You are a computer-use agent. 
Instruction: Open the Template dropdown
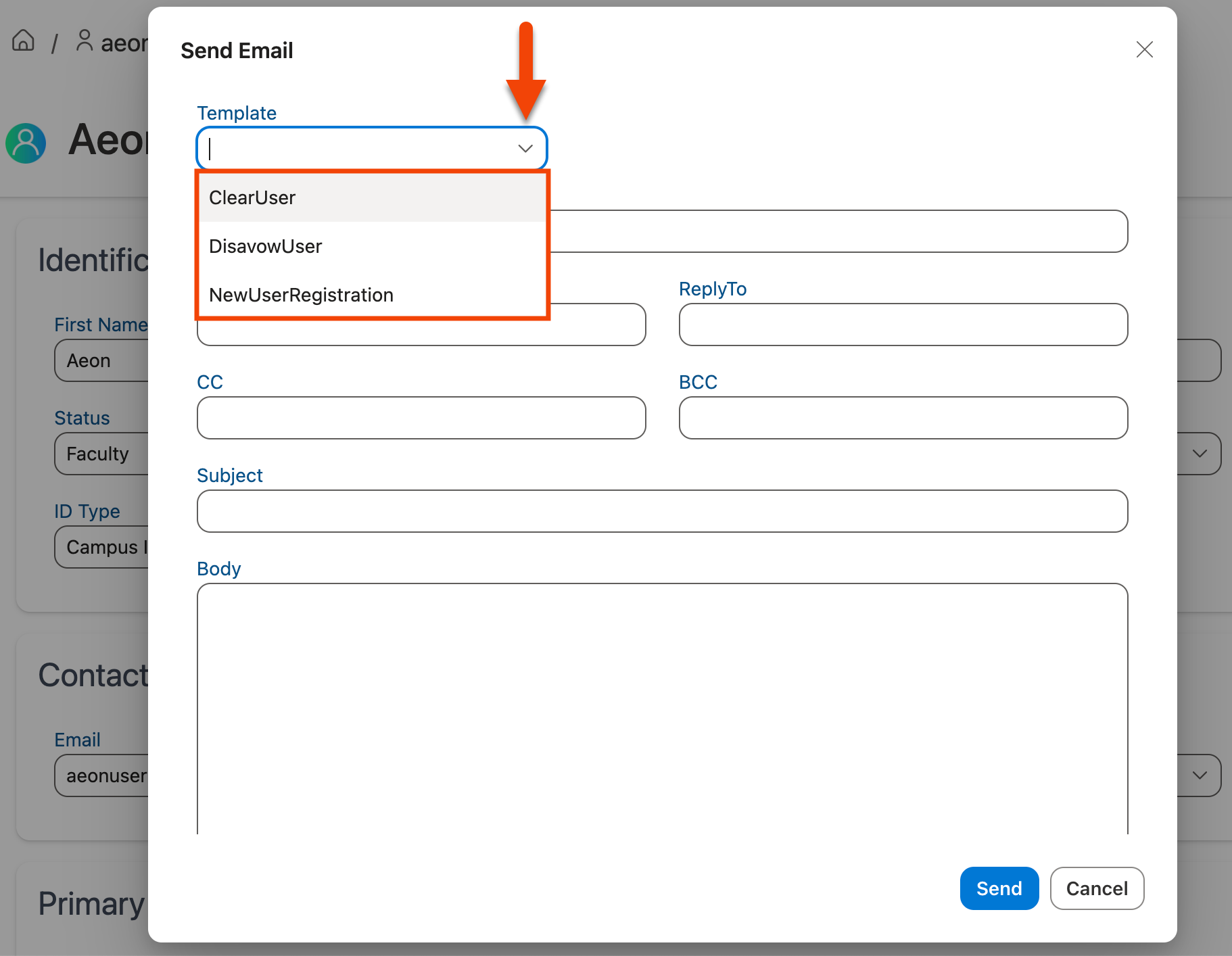tap(525, 148)
